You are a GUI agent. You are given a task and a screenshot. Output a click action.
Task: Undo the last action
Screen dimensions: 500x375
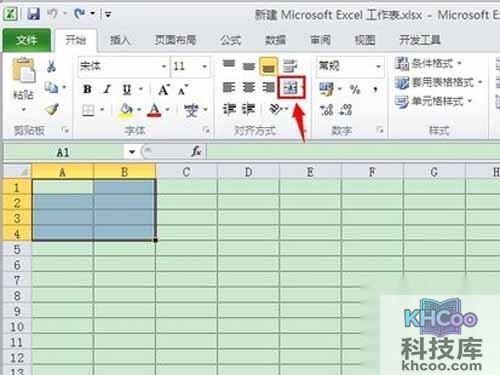pos(52,14)
